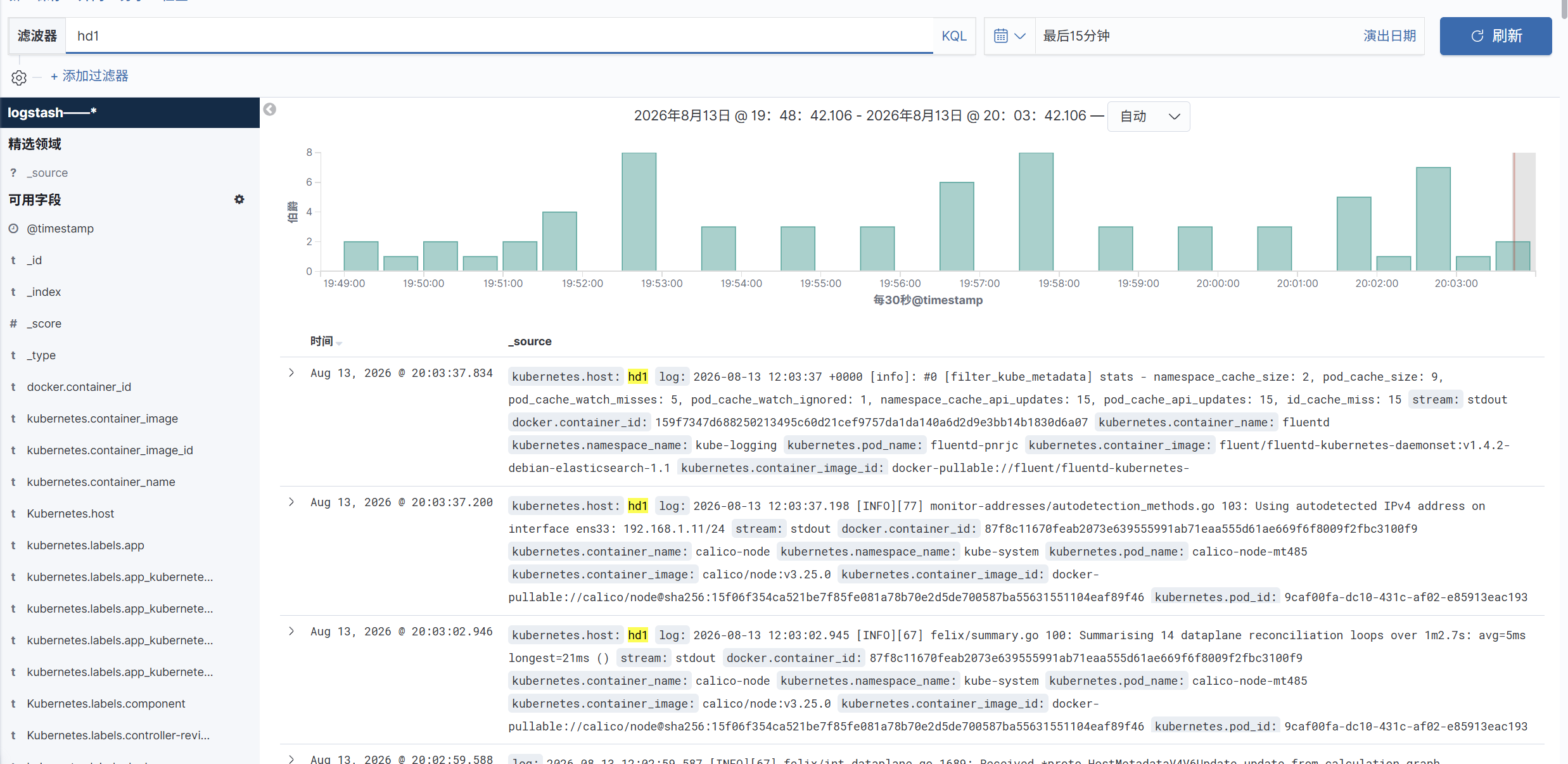Click fluentd-pnrjc pod name value
The height and width of the screenshot is (764, 1568).
click(974, 445)
